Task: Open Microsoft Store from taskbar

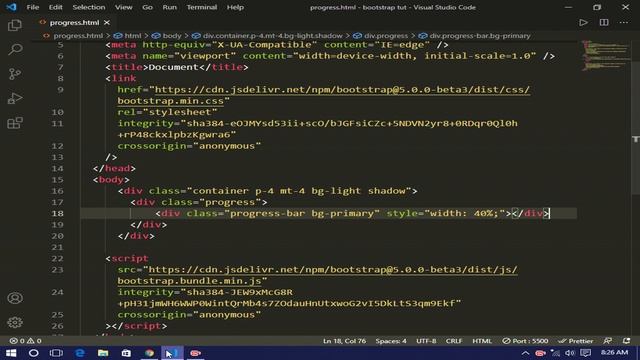Action: coord(126,353)
